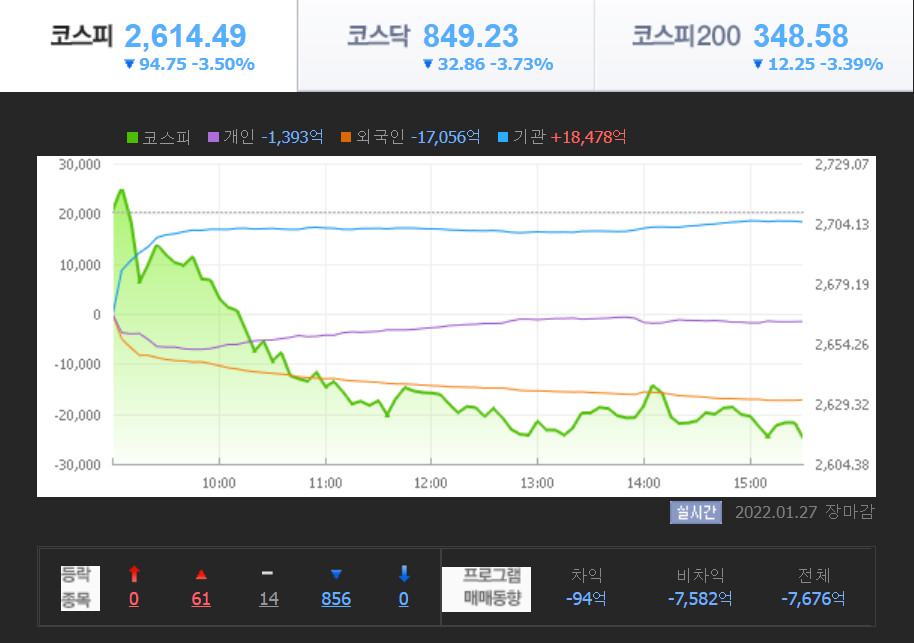Screen dimensions: 914x643
Task: Click the 코스피200 down-arrow change icon
Action: tap(758, 64)
